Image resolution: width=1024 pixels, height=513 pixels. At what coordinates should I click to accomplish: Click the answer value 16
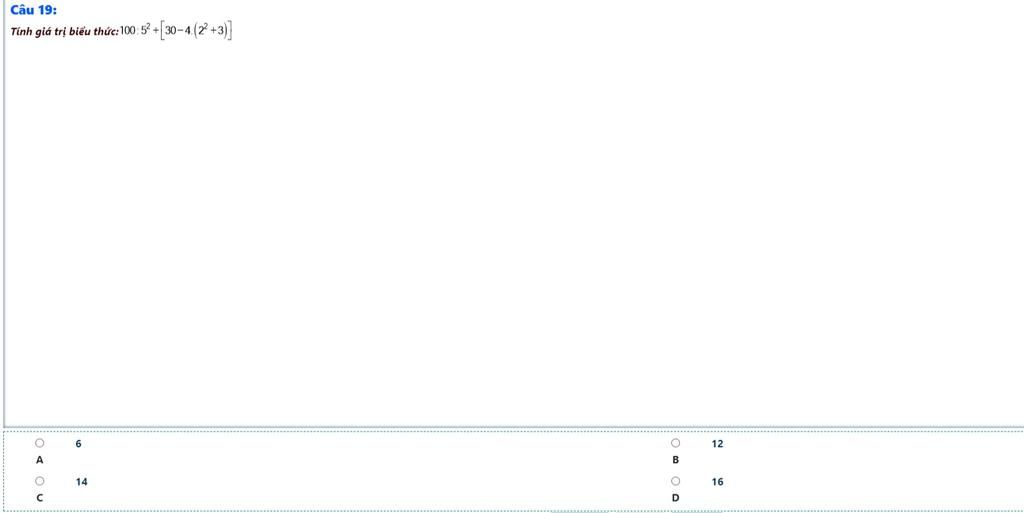tap(718, 482)
